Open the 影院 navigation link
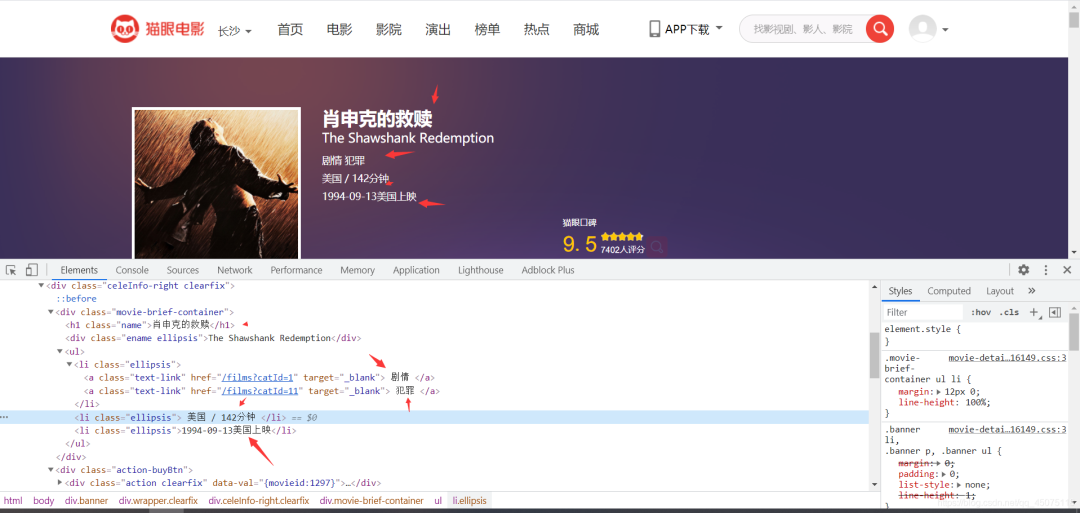Image resolution: width=1080 pixels, height=513 pixels. point(388,30)
